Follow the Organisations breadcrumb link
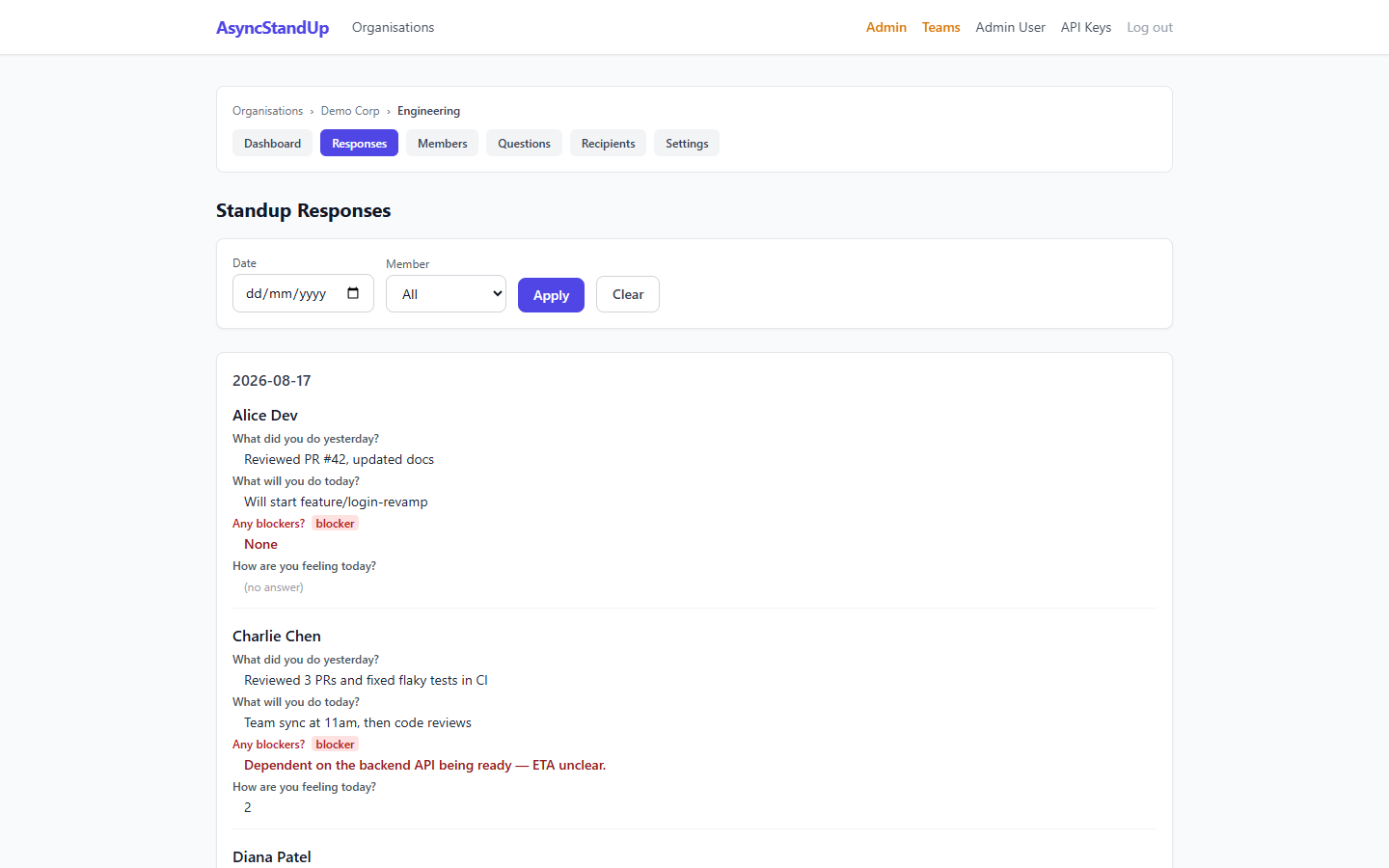 tap(267, 111)
